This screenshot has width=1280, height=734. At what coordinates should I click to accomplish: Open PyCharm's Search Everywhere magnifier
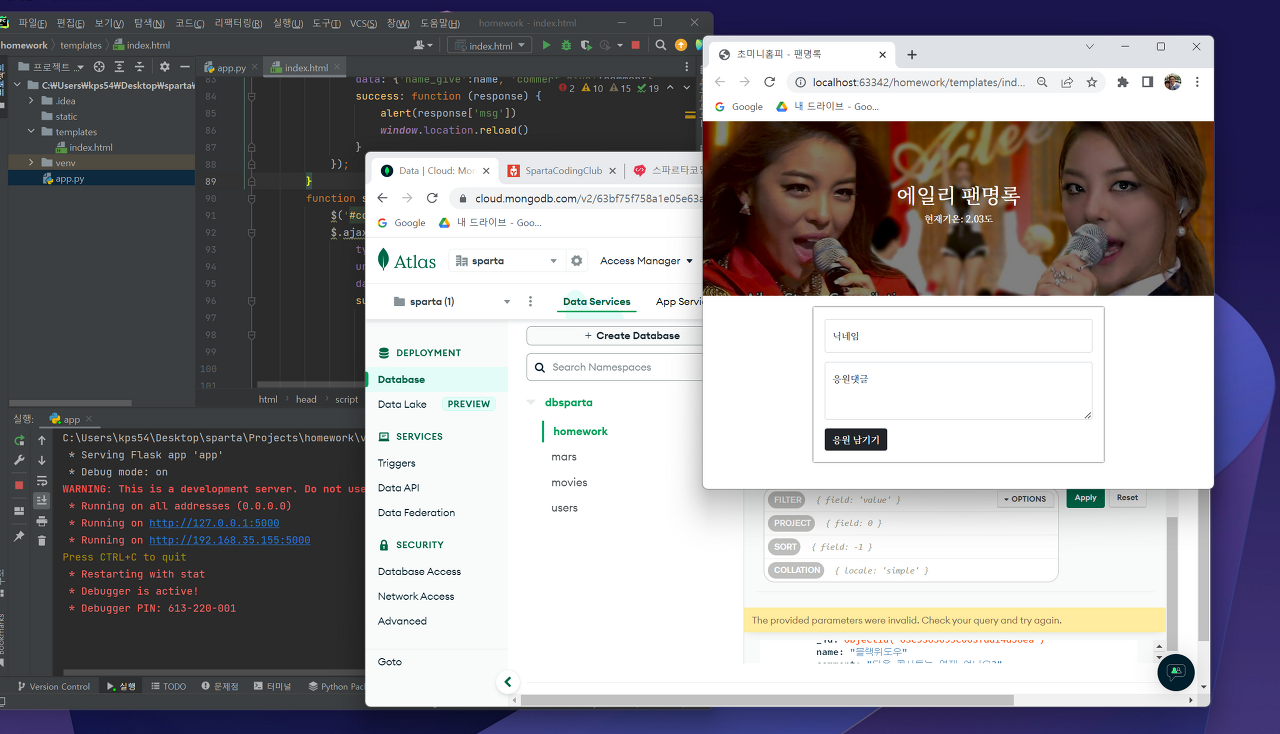[661, 45]
